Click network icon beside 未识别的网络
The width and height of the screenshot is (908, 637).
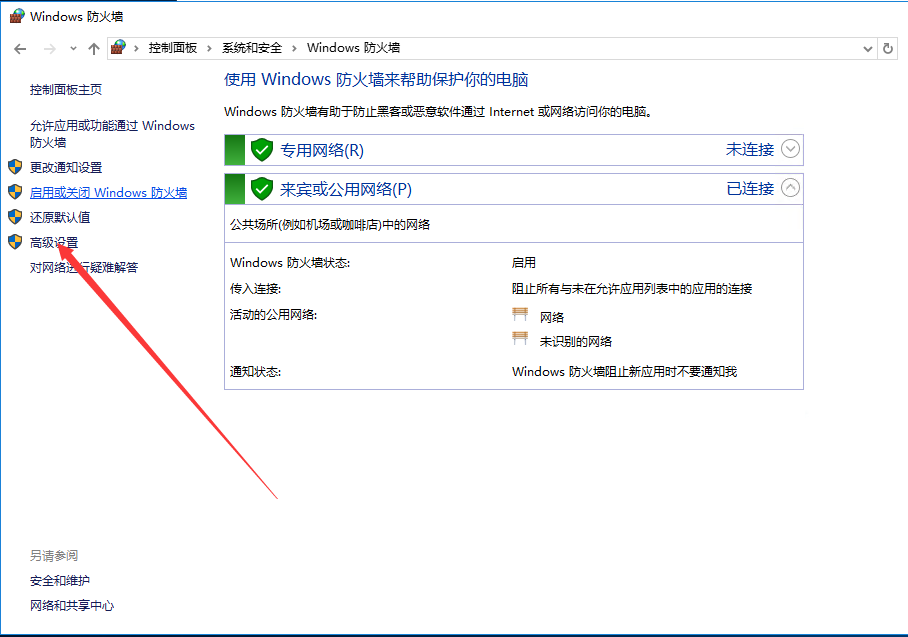pyautogui.click(x=520, y=339)
